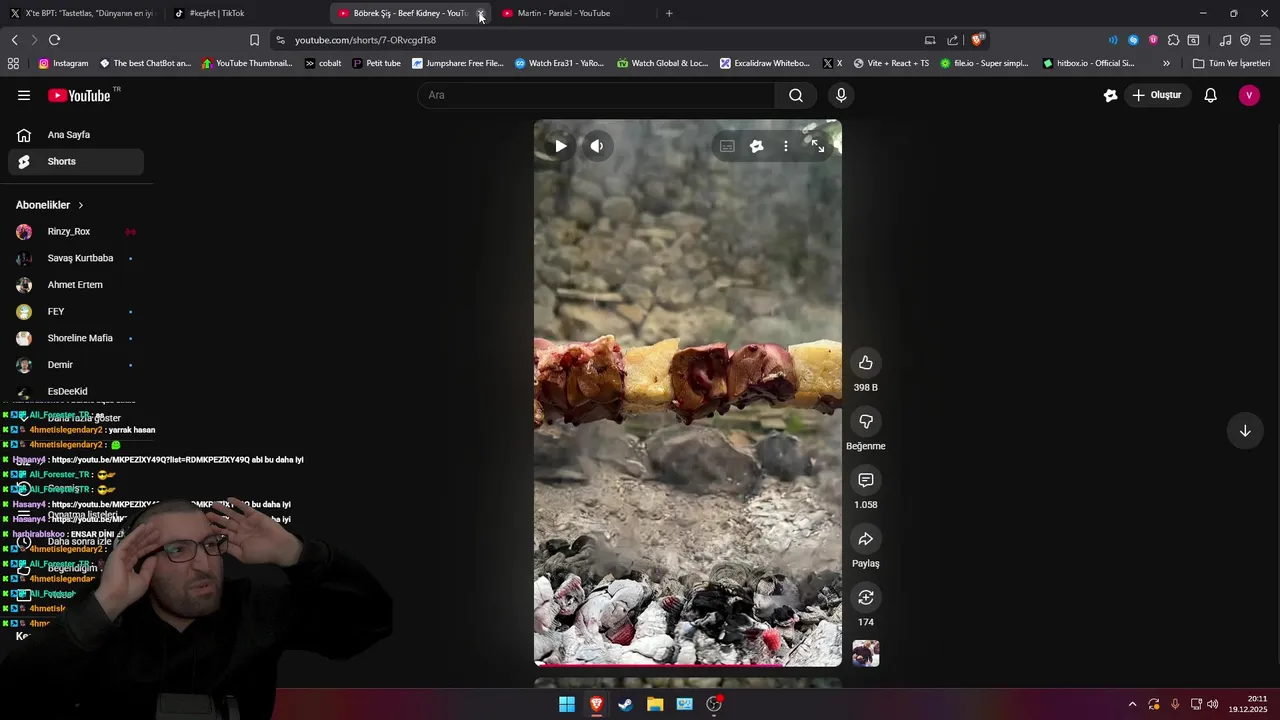
Task: Open Shazam extension icon
Action: coord(1133,40)
